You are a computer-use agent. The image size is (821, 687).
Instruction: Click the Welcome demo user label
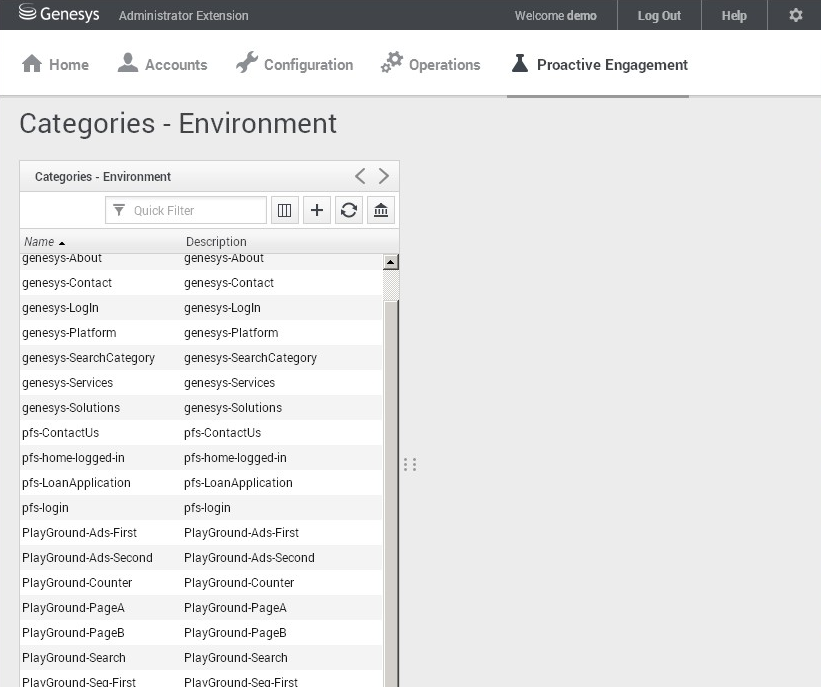(556, 16)
